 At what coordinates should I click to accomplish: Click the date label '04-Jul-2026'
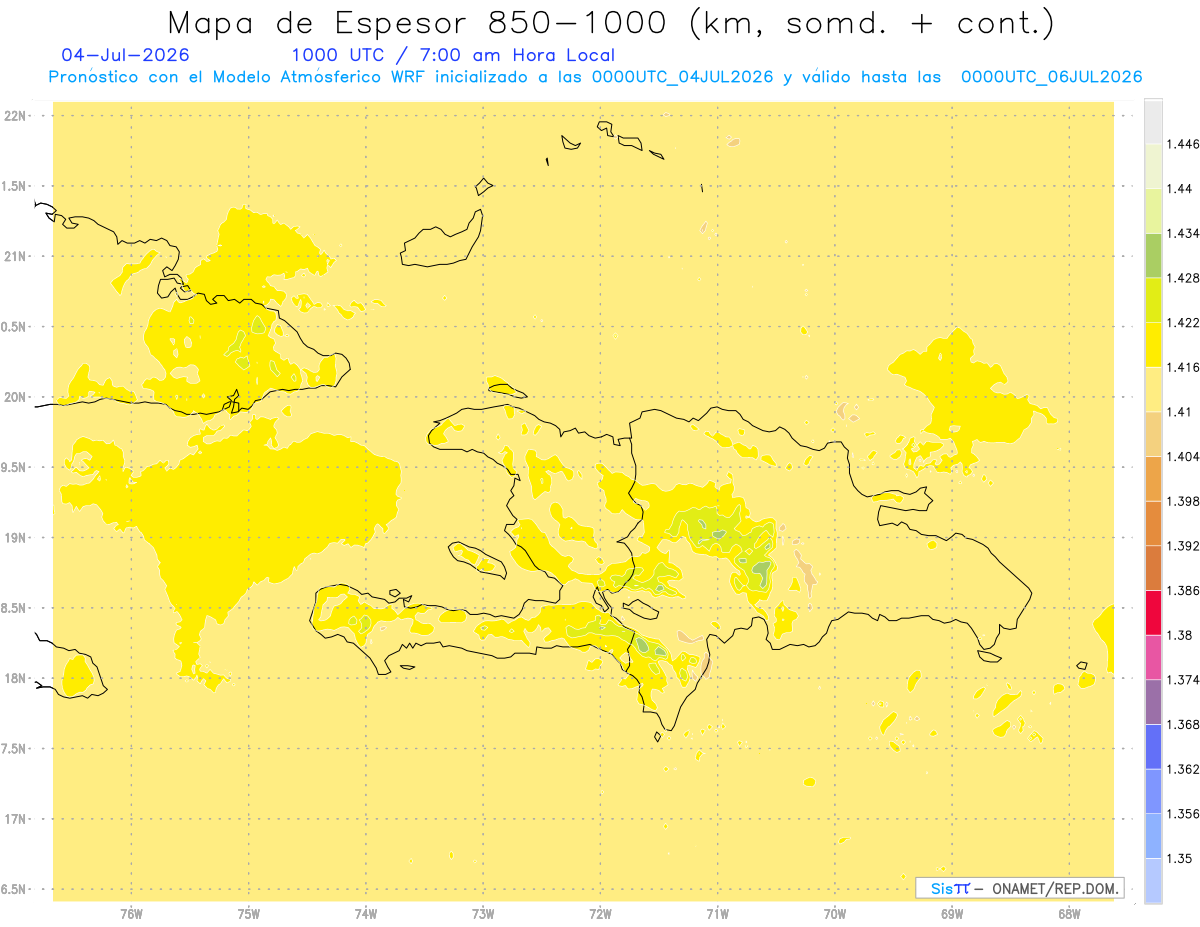tap(125, 55)
